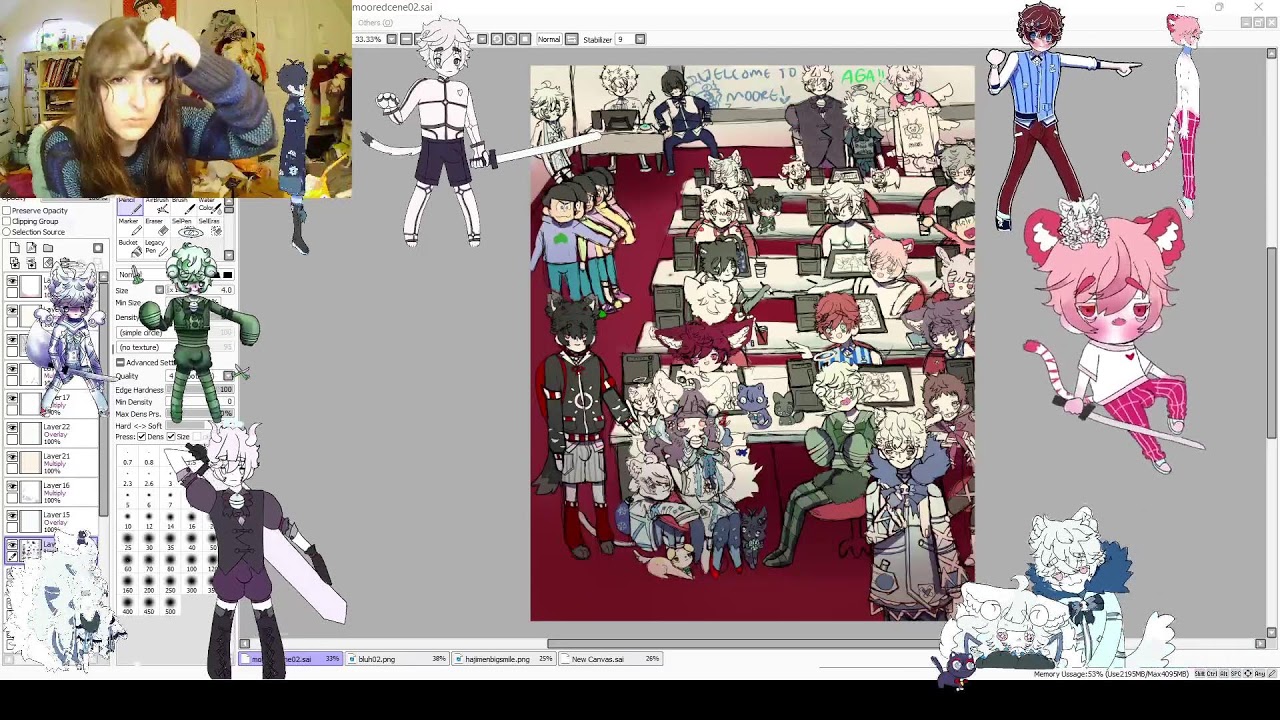Viewport: 1280px width, 720px height.
Task: Toggle the Press Size checkbox
Action: [x=171, y=436]
